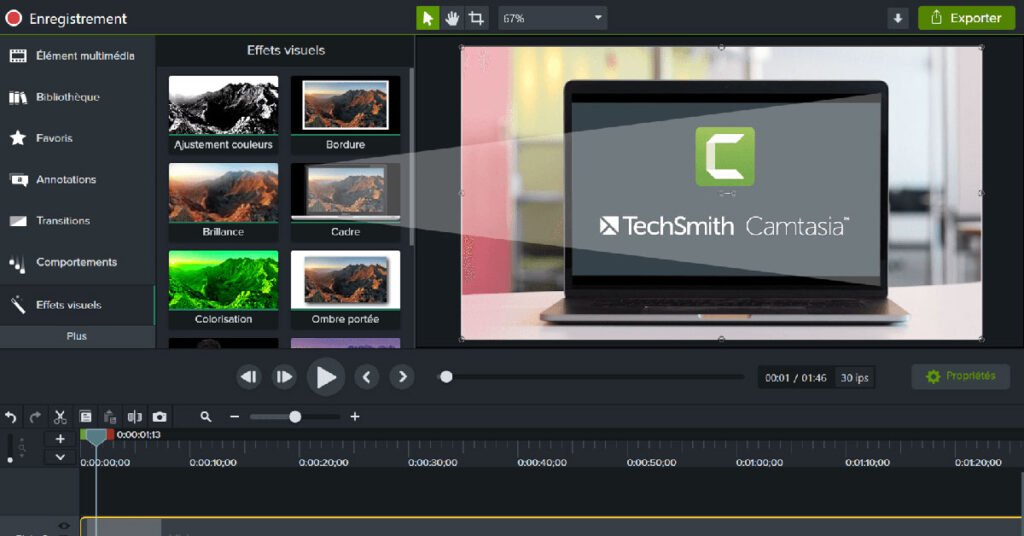
Task: Open the Effets visuels tab
Action: click(77, 305)
